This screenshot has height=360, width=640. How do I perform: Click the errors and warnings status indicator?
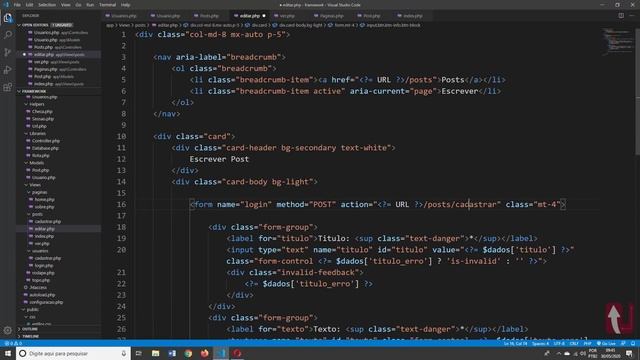coord(13,343)
